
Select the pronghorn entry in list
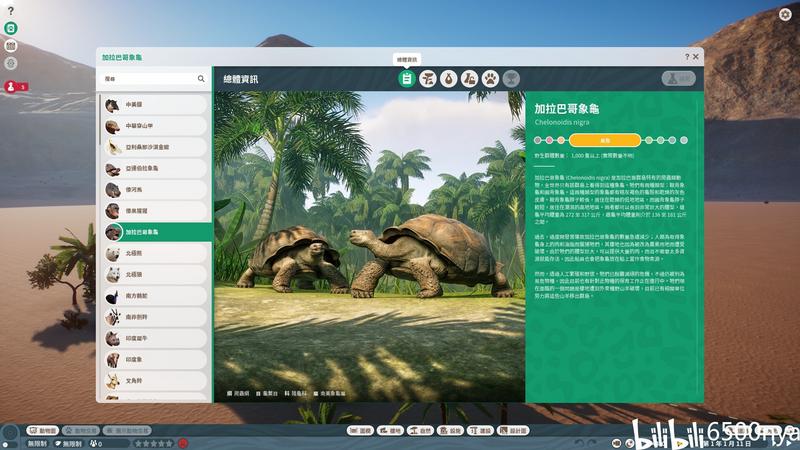coord(156,381)
